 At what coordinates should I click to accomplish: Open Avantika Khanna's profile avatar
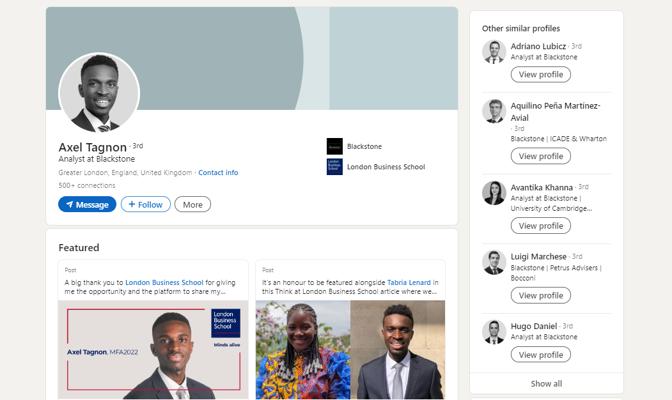(494, 192)
